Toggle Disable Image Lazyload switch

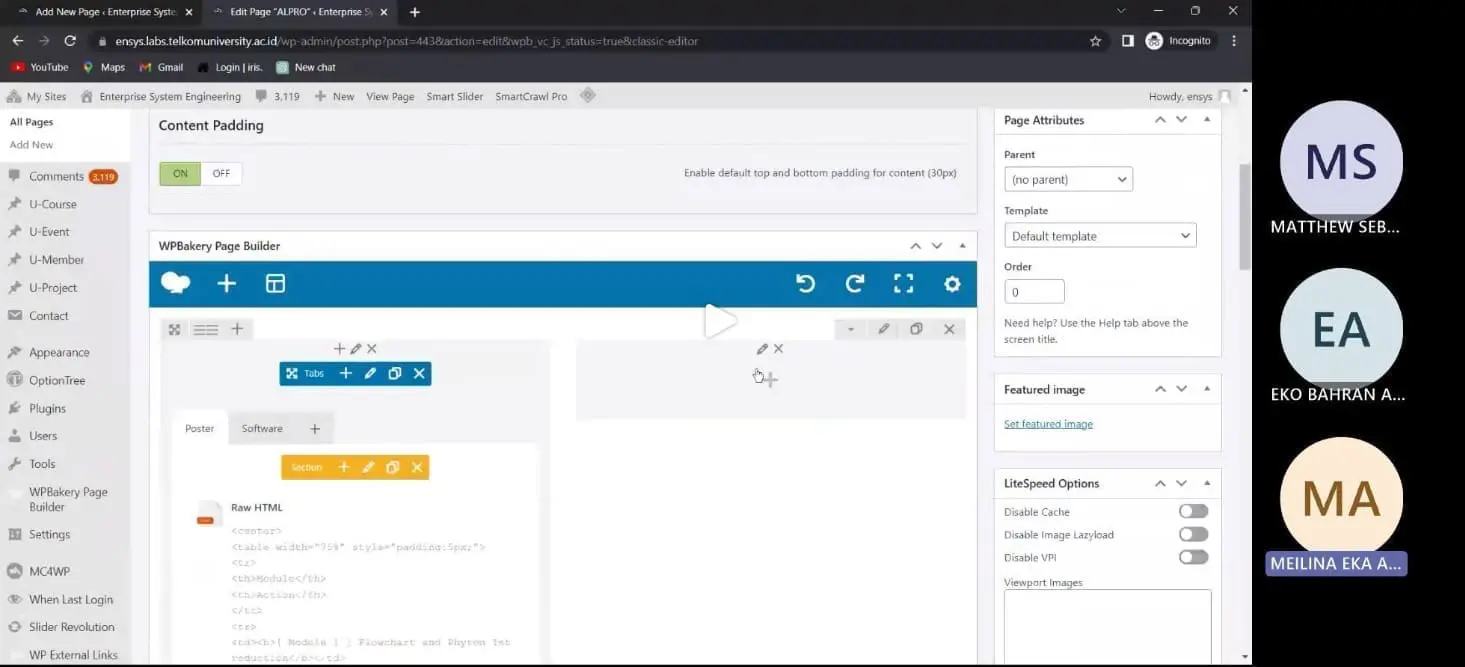[x=1193, y=534]
